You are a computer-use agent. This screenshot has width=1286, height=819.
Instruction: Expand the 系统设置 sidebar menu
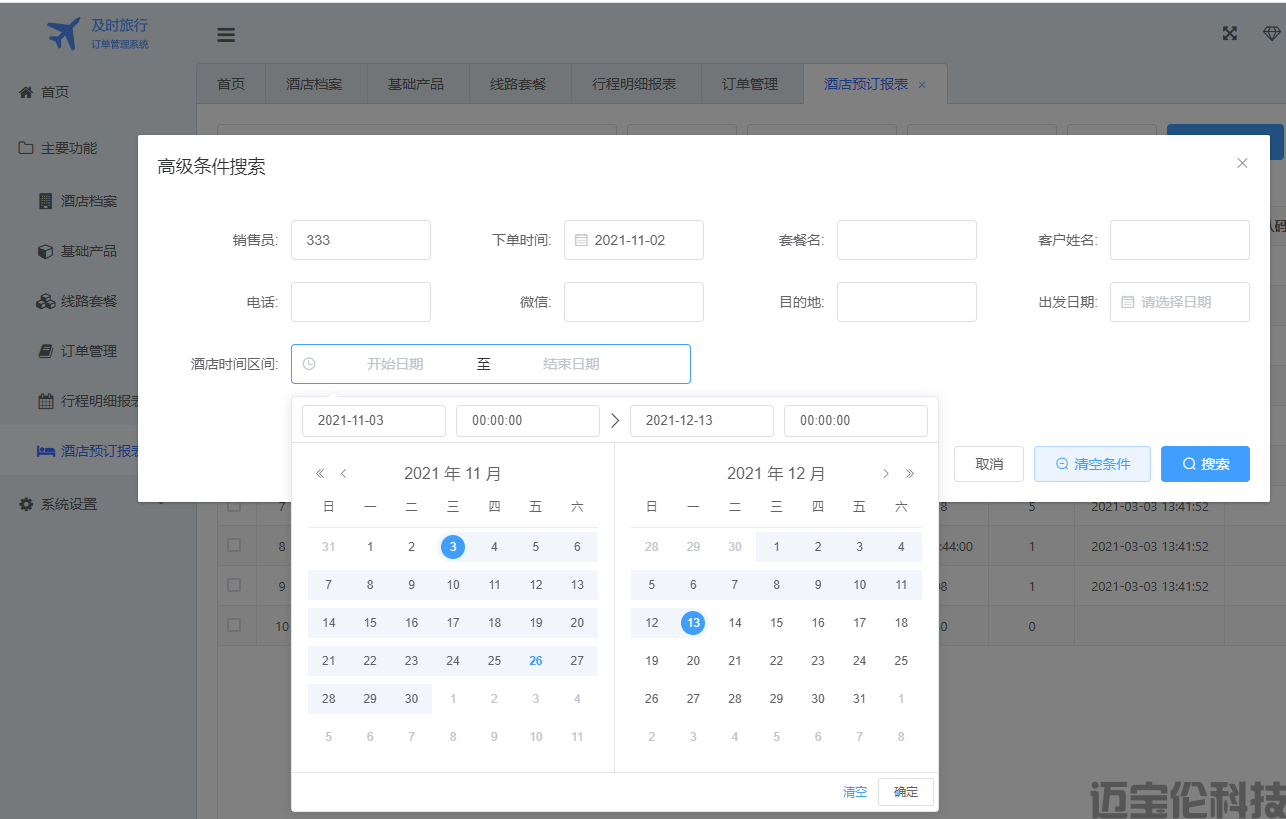pyautogui.click(x=98, y=504)
